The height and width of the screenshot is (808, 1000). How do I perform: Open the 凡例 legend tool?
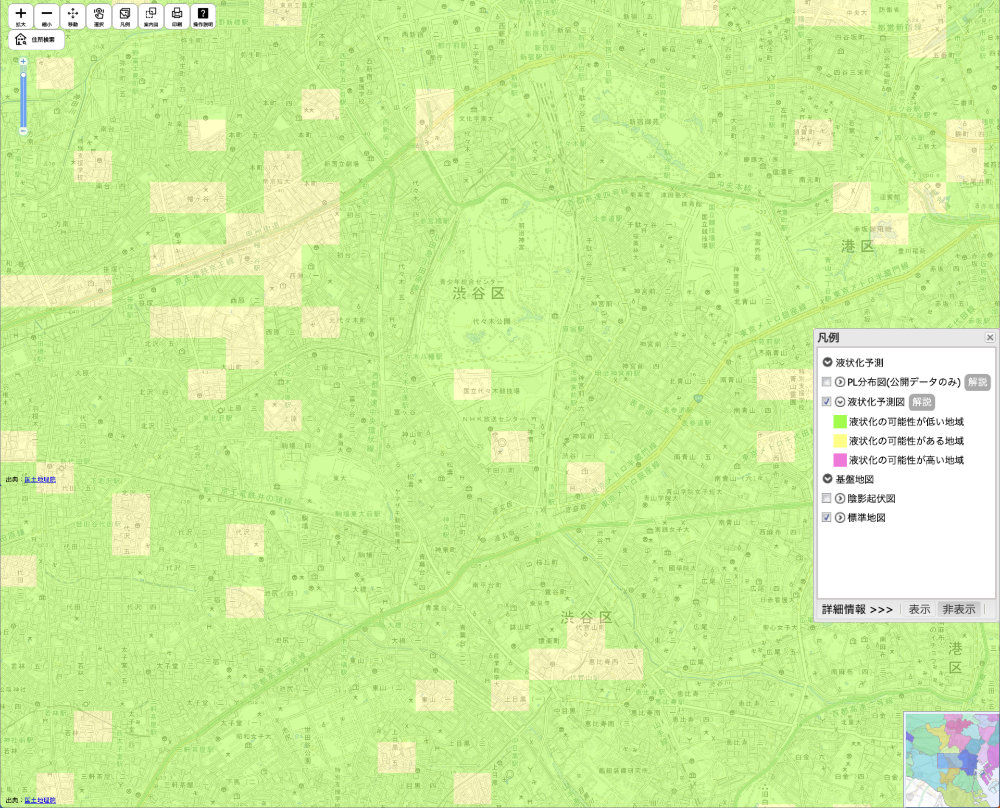click(125, 16)
